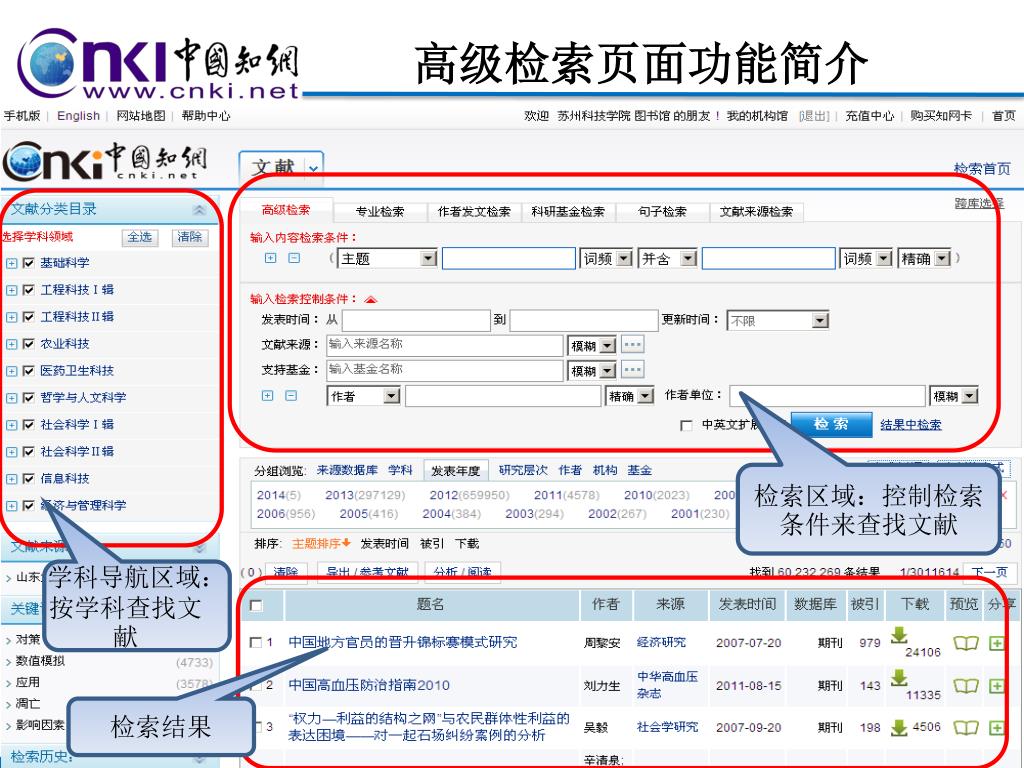
Task: Remove a content condition row with the minus icon
Action: pyautogui.click(x=295, y=258)
